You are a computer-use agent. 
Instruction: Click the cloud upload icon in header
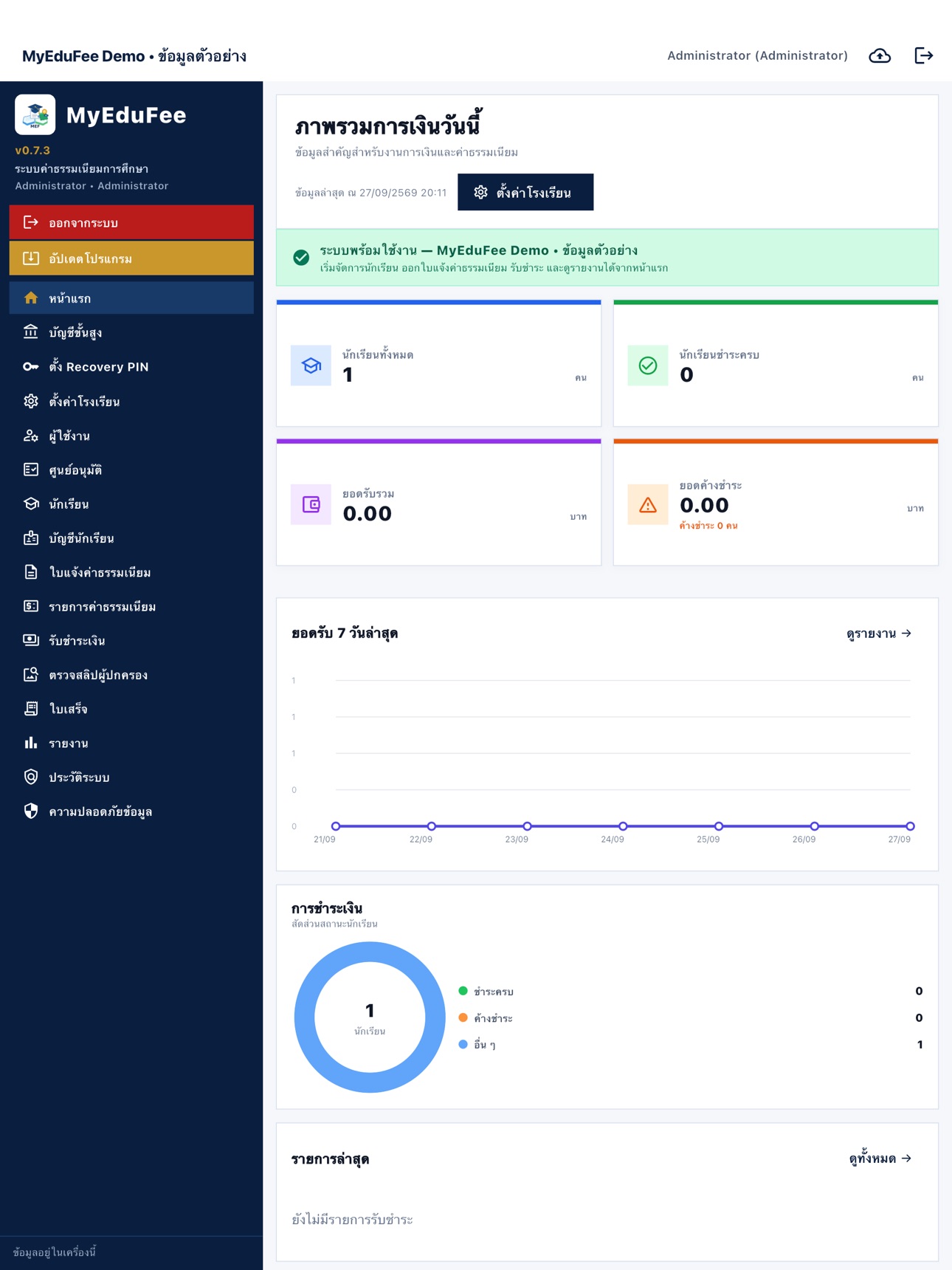pos(880,55)
